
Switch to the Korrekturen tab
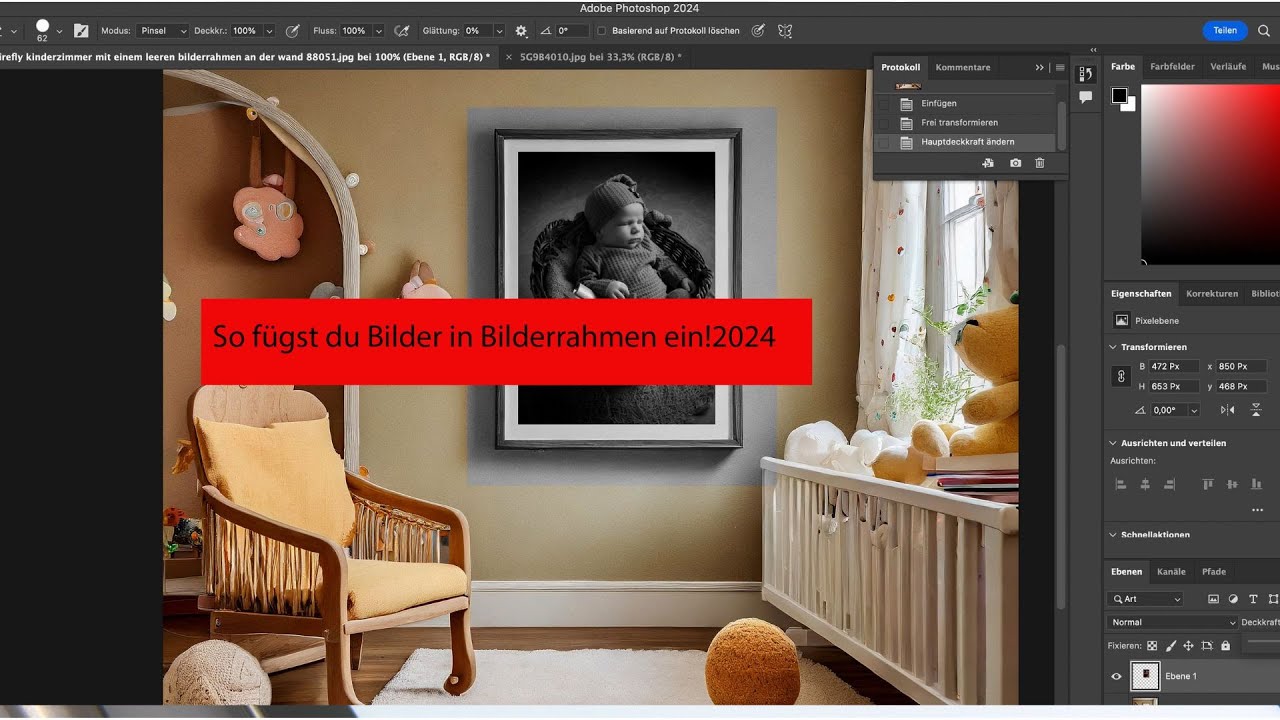click(x=1212, y=294)
